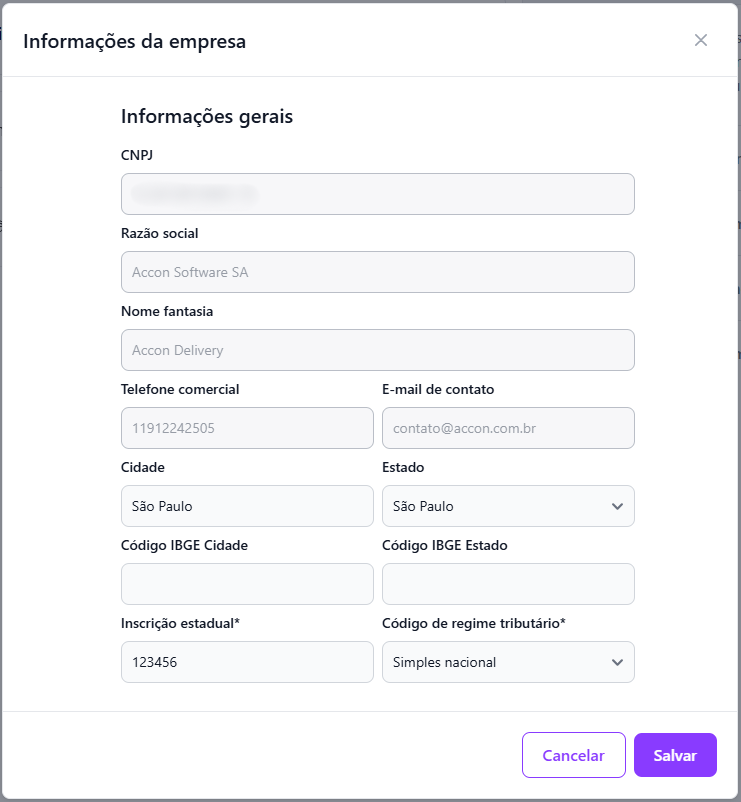Close the Informações da empresa dialog
Viewport: 741px width, 802px height.
tap(701, 40)
